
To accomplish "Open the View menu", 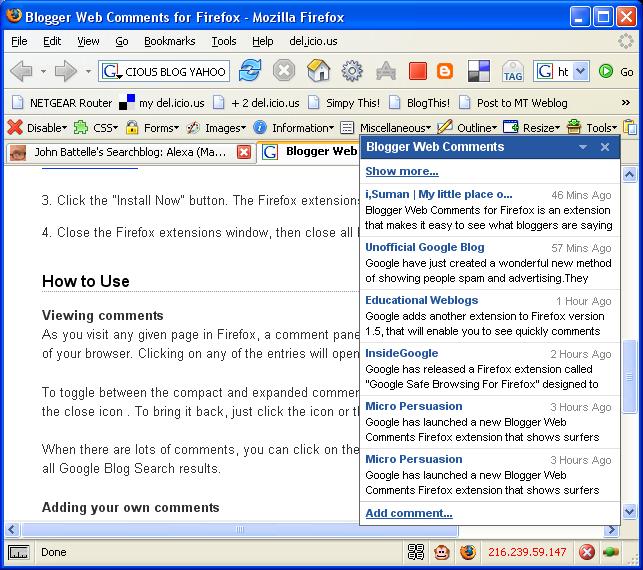I will 88,41.
